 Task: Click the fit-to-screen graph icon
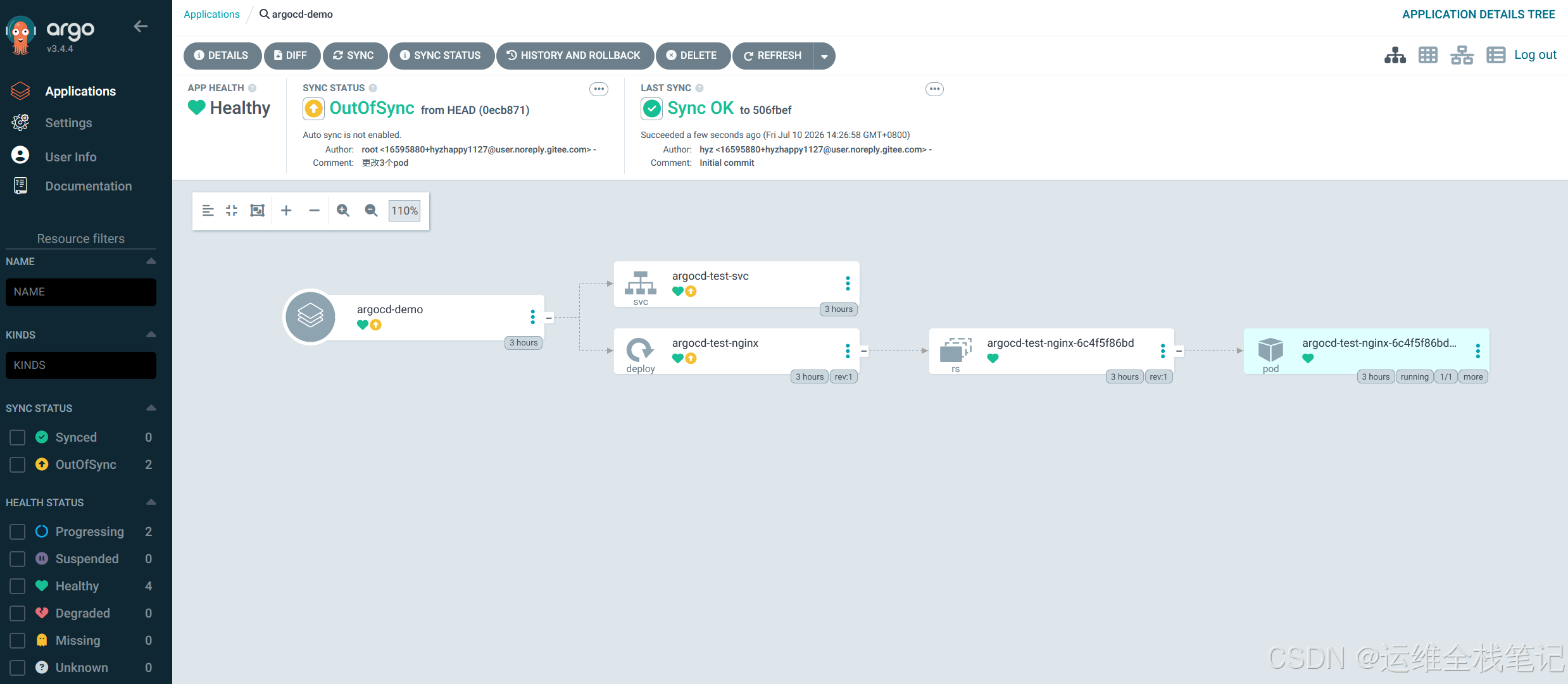(257, 211)
